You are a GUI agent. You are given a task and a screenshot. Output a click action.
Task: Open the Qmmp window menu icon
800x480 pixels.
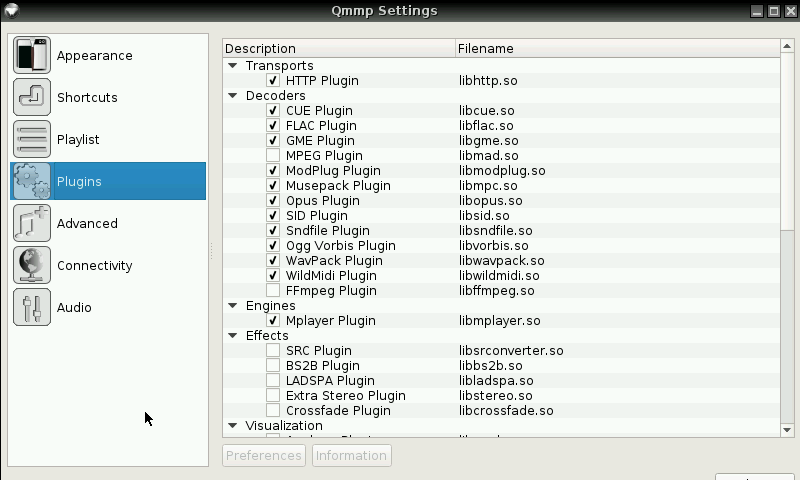[x=11, y=10]
